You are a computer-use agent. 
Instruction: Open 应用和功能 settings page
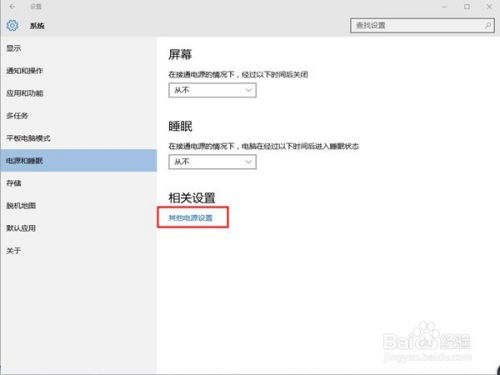tap(78, 93)
